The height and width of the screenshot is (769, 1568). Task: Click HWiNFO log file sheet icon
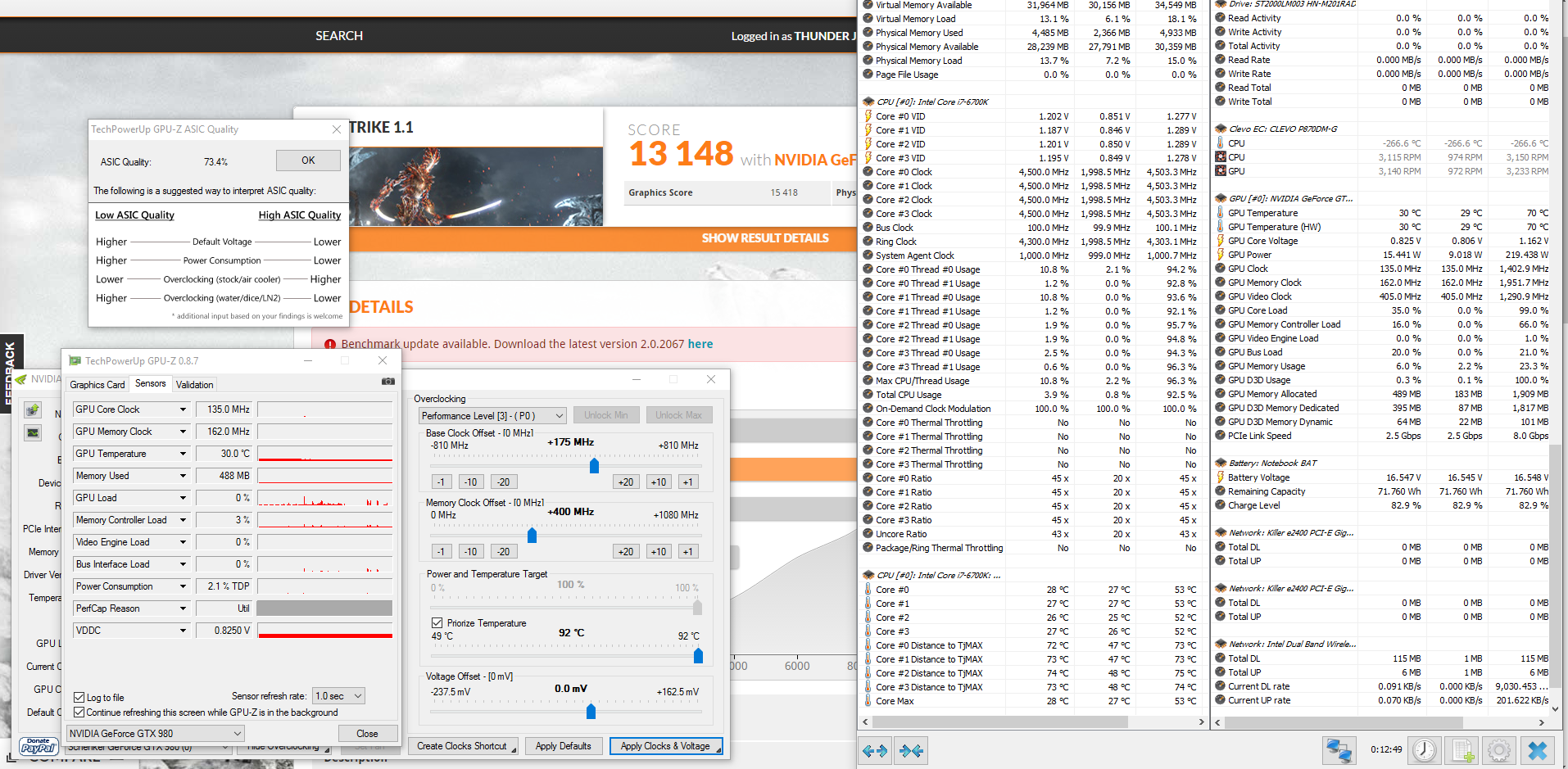coord(1463,750)
